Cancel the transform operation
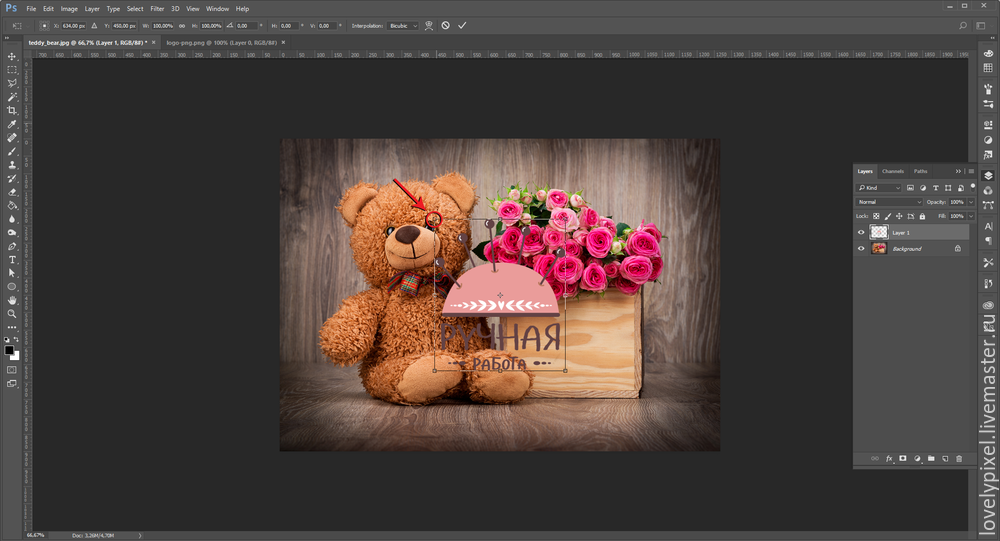Viewport: 1000px width, 541px height. [x=445, y=25]
